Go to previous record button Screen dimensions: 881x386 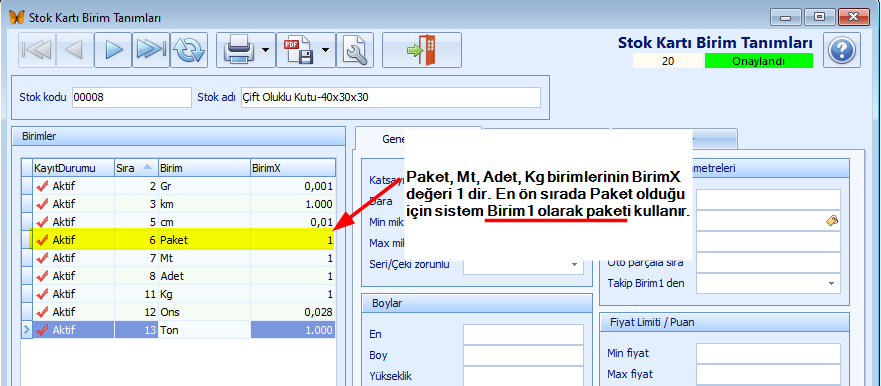[75, 50]
